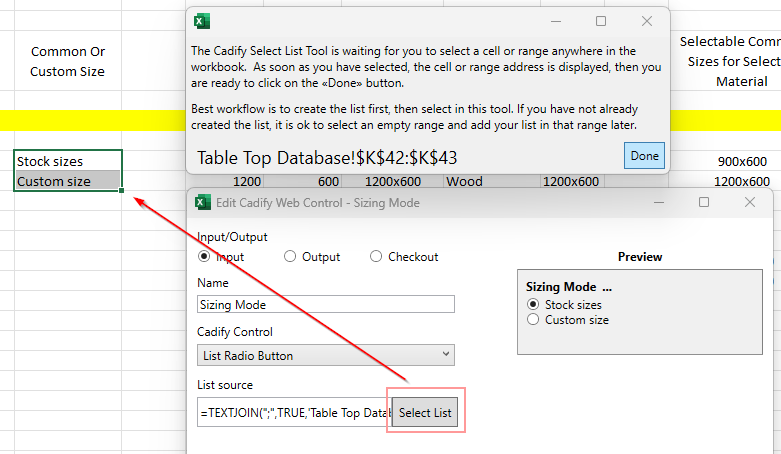The width and height of the screenshot is (781, 454).
Task: Choose Custom size radio in Preview
Action: tap(533, 319)
